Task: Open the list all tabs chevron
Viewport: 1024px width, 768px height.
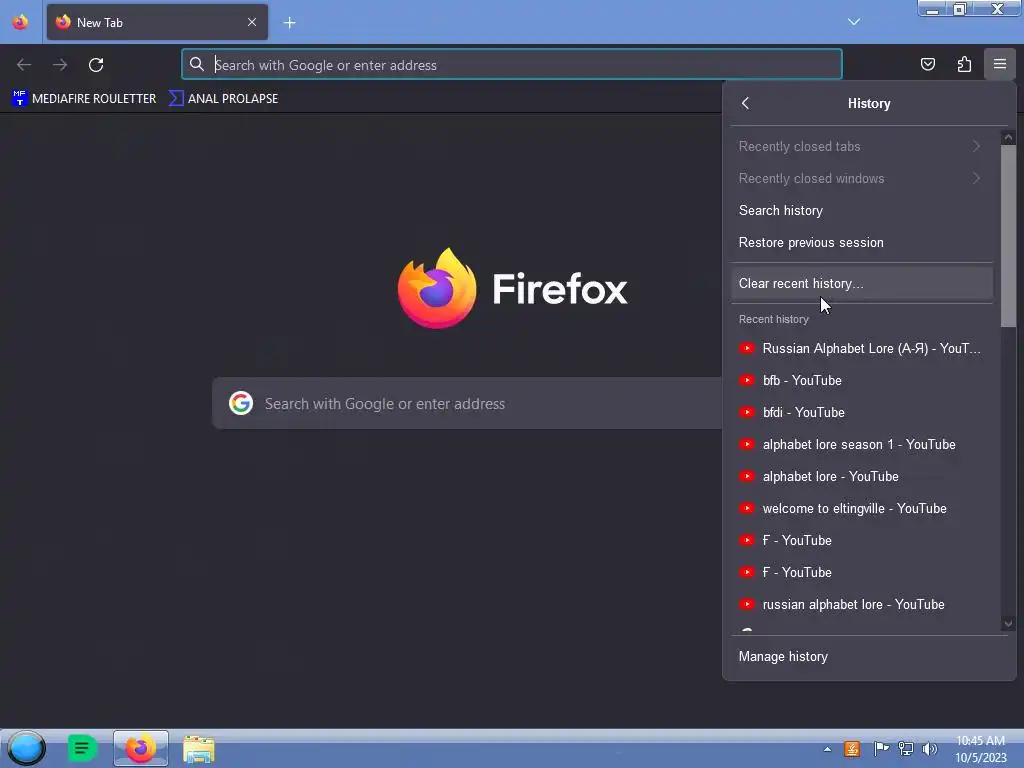Action: (x=854, y=22)
